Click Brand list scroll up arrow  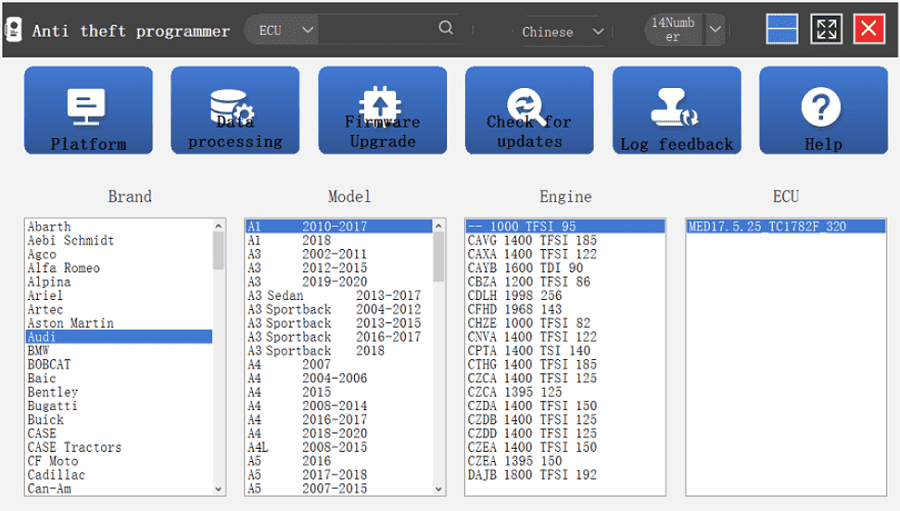[218, 226]
